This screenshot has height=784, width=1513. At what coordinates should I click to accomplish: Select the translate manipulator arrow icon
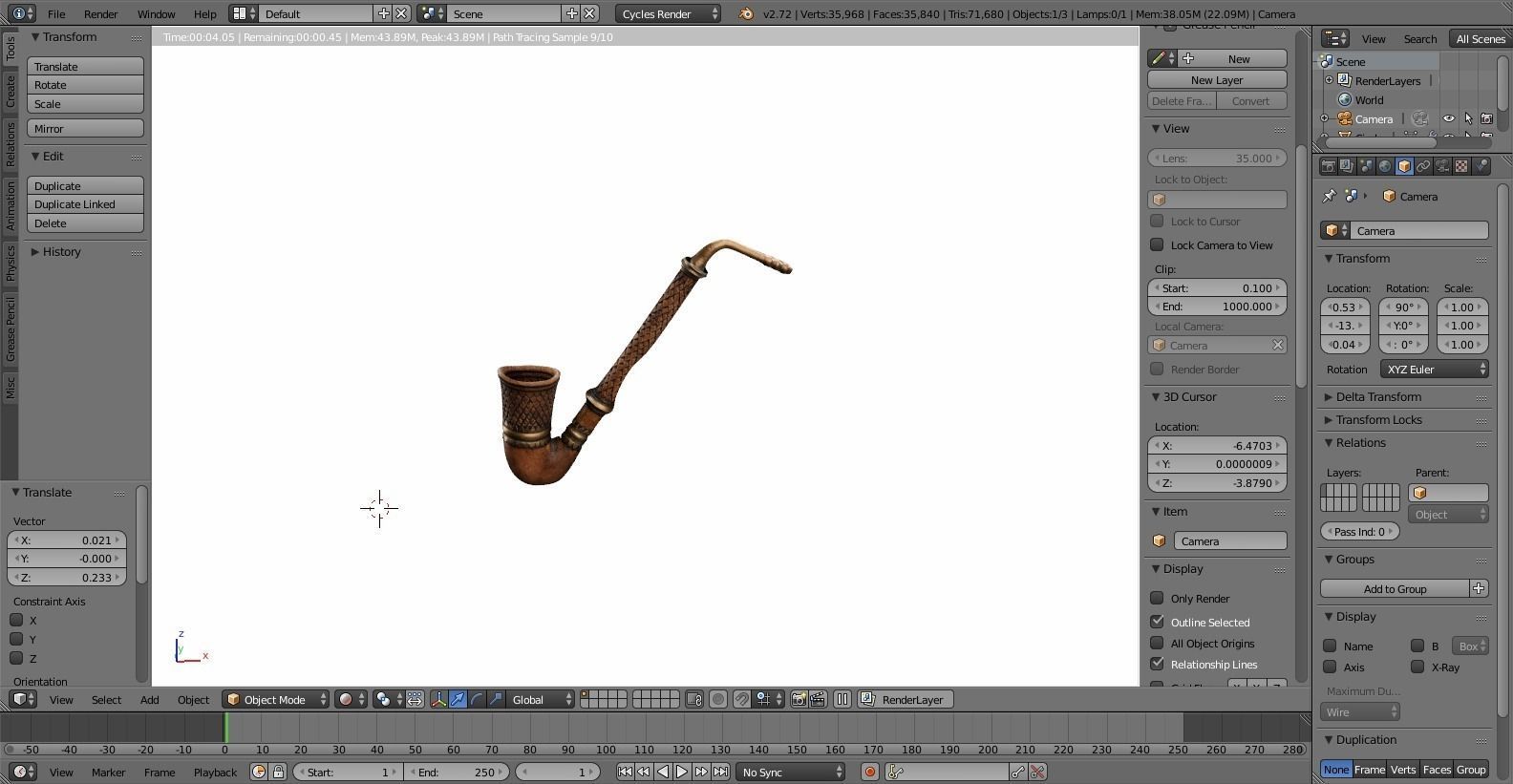[458, 700]
